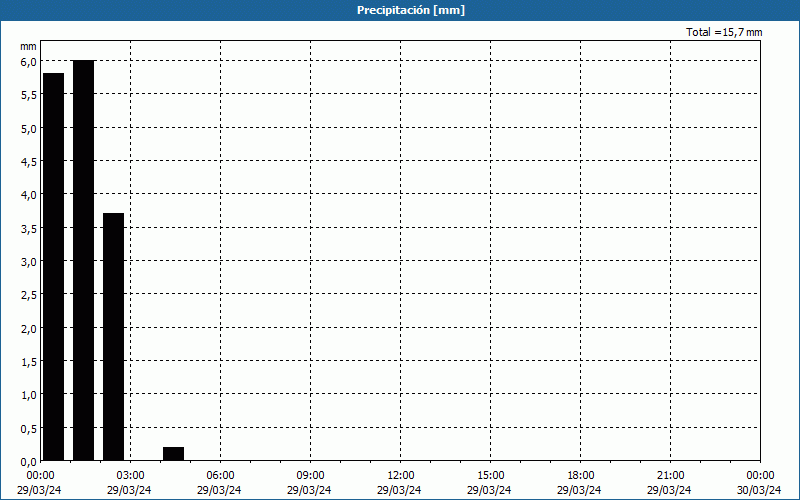This screenshot has height=500, width=800.
Task: Click the 'mm' unit label on the y-axis
Action: (29, 46)
